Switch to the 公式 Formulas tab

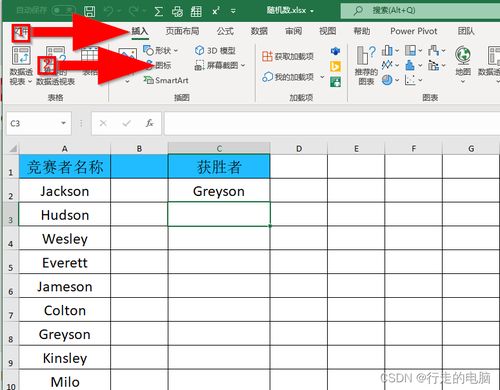(x=225, y=31)
